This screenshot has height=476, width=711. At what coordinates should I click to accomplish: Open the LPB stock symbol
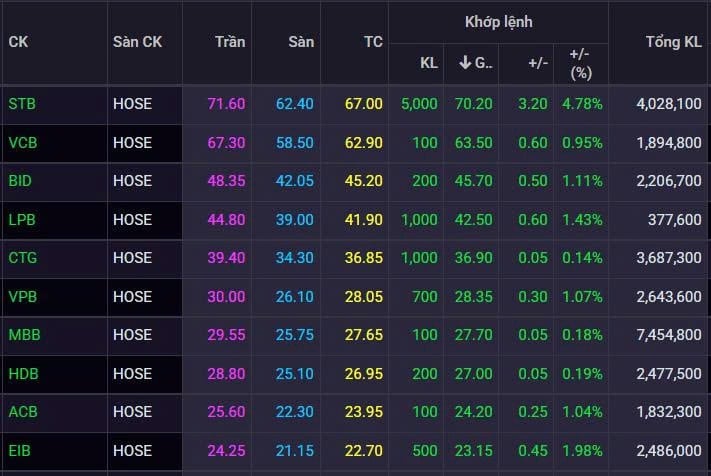click(x=20, y=219)
